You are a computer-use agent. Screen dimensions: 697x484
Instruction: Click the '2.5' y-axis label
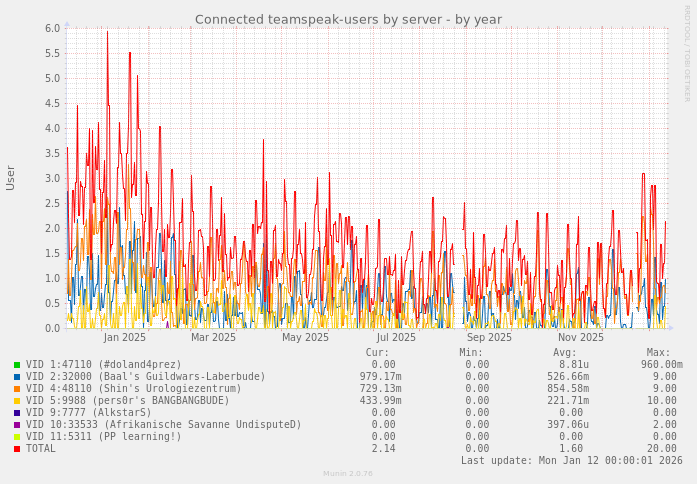point(52,204)
